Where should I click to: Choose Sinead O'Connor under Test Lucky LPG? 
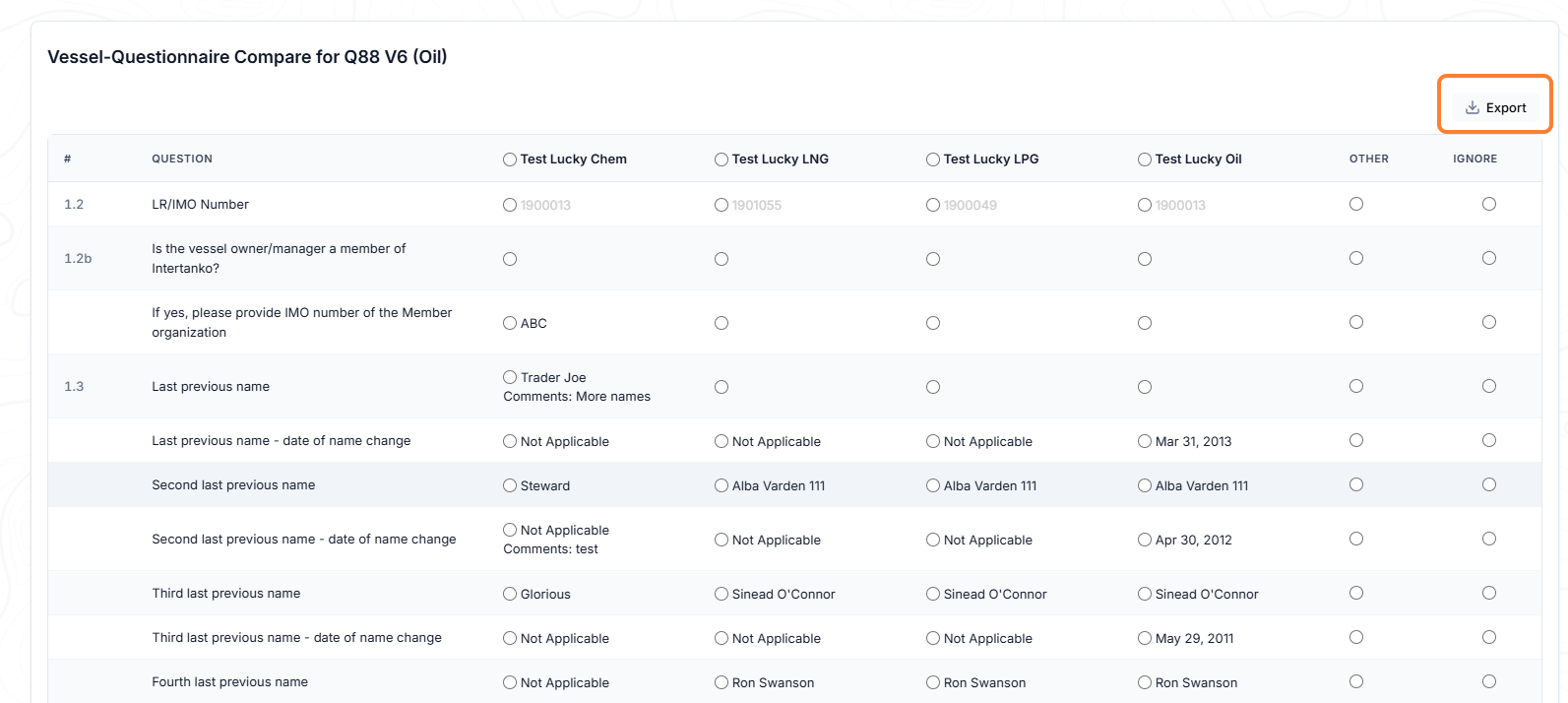[933, 594]
